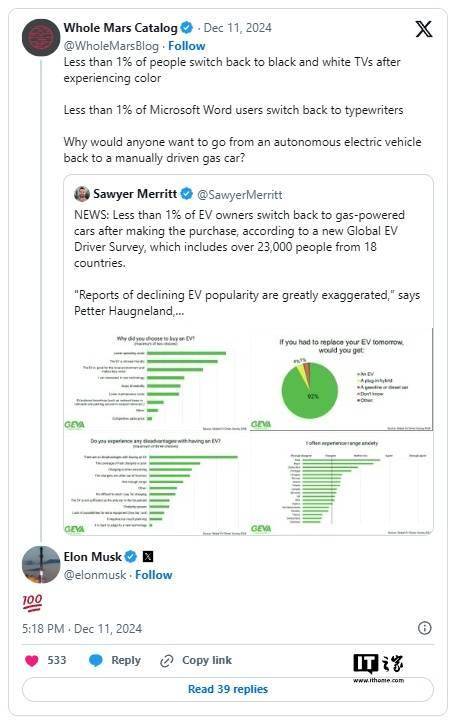This screenshot has height=725, width=456.
Task: Click Sawyer Merritt's verified checkmark
Action: [x=186, y=194]
